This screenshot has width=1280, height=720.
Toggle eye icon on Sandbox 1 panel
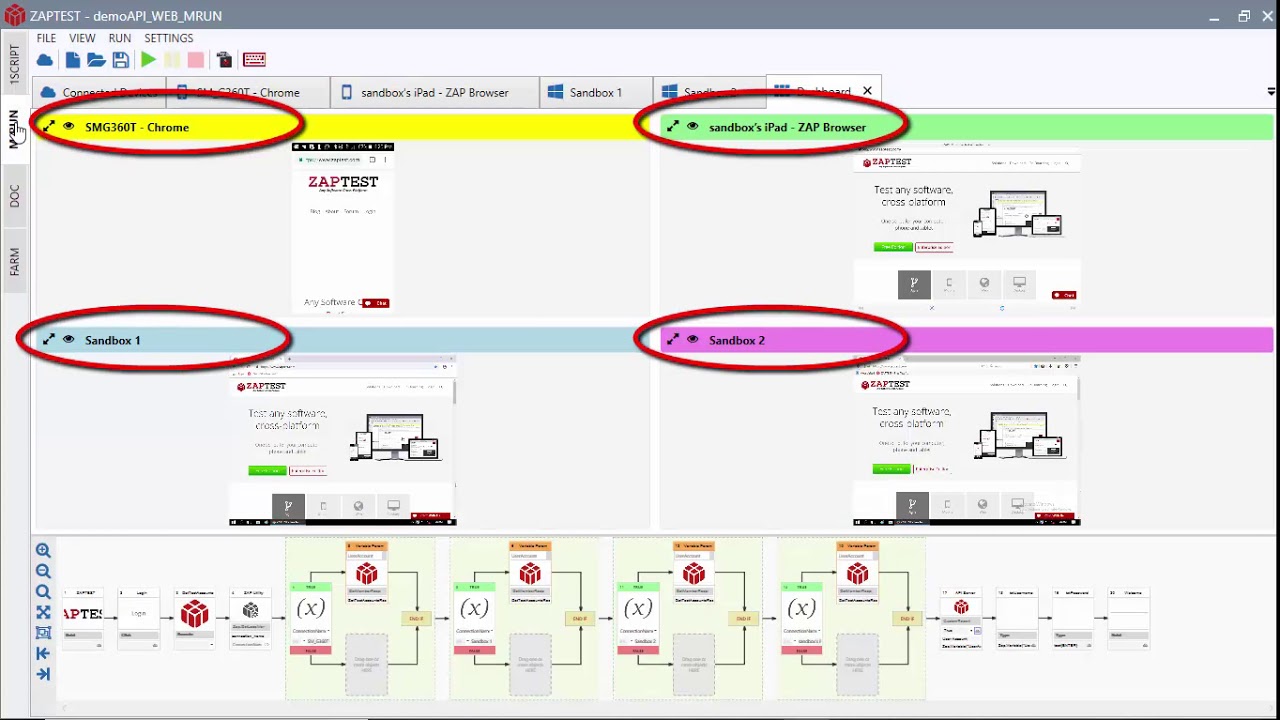(69, 340)
